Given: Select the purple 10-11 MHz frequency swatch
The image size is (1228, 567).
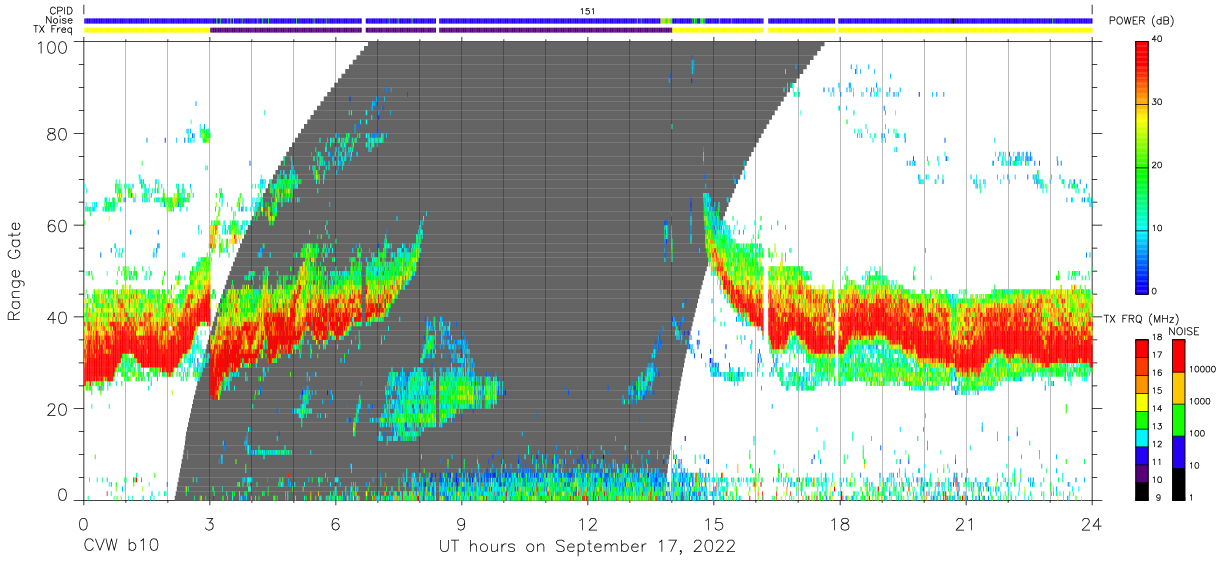Looking at the screenshot, I should coord(1142,472).
